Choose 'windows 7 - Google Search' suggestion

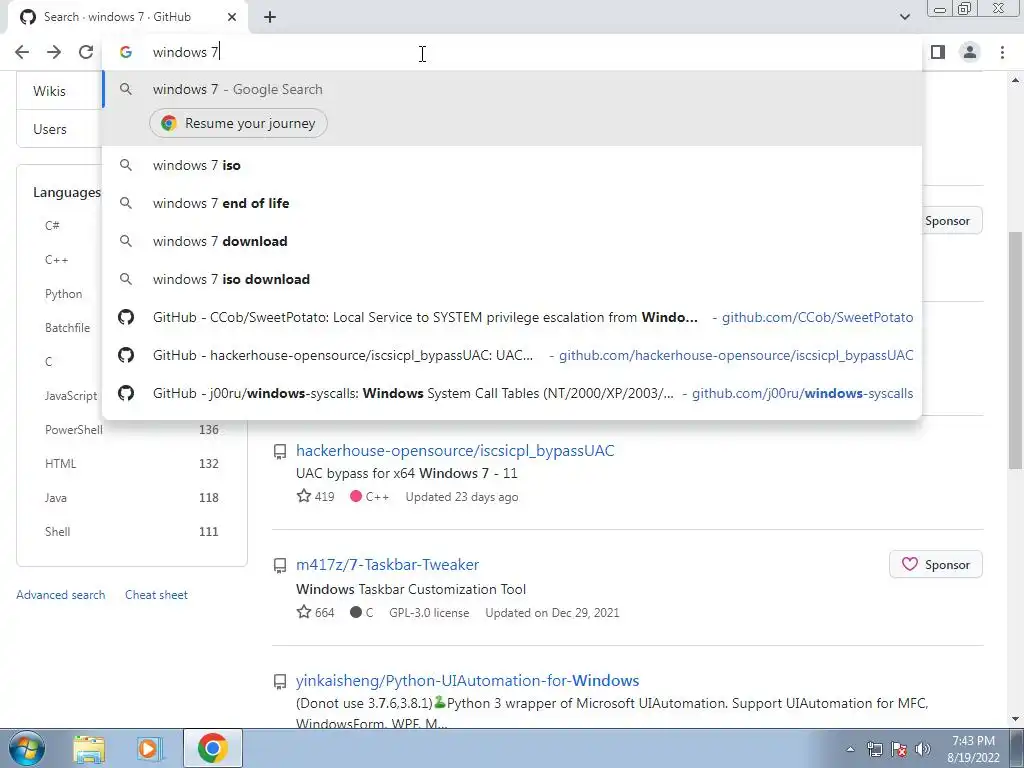512,89
